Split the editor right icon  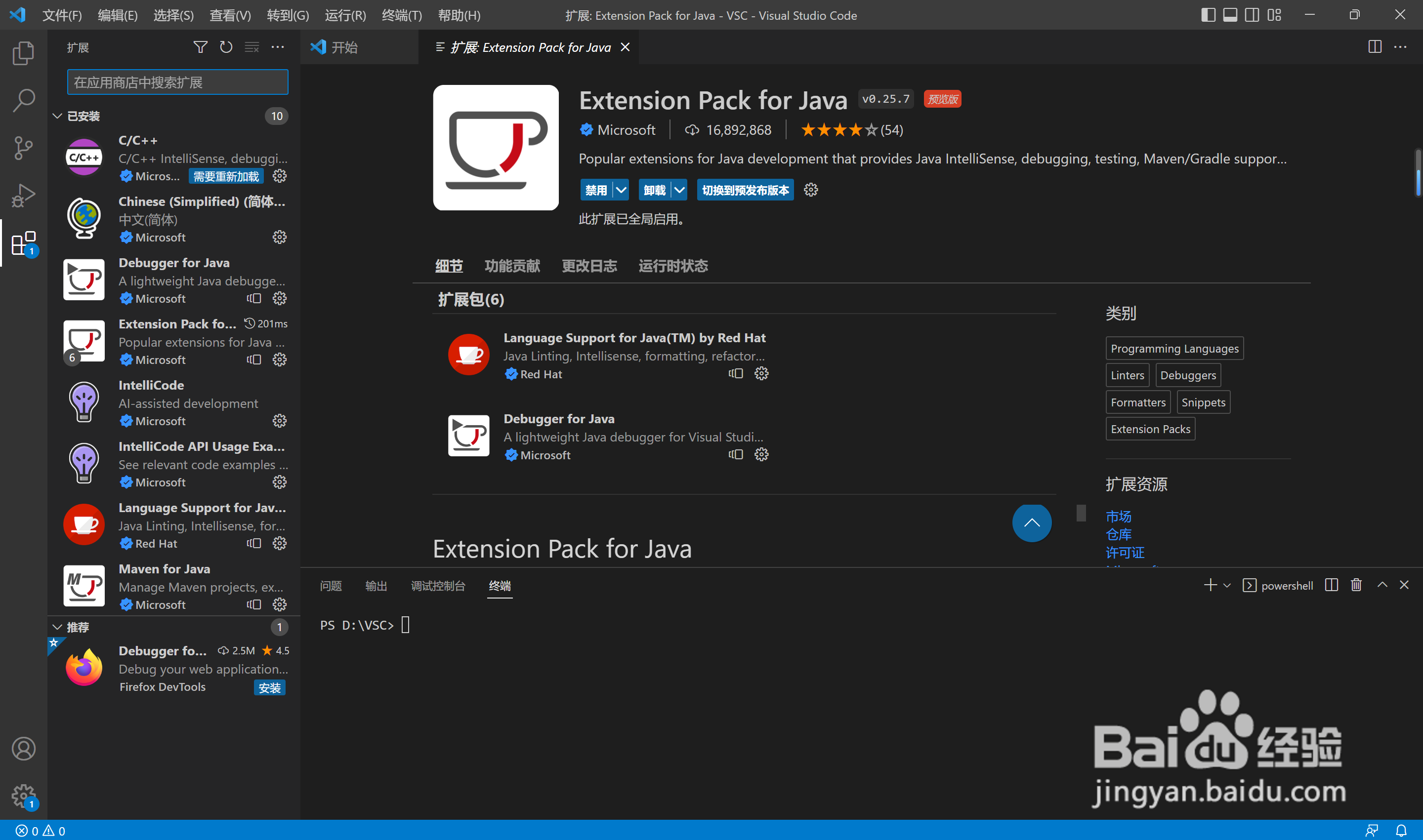(x=1375, y=47)
